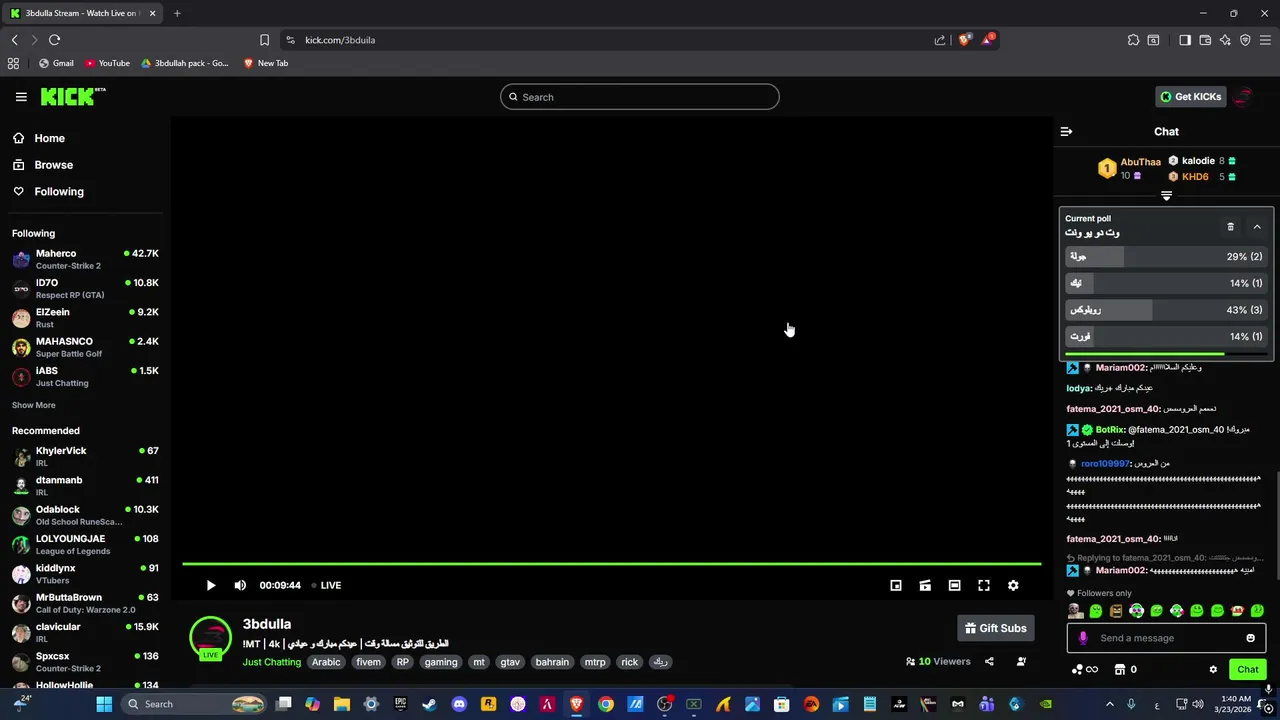Collapse the chat panel arrow icon
Screen dimensions: 1280x720
pos(1066,131)
